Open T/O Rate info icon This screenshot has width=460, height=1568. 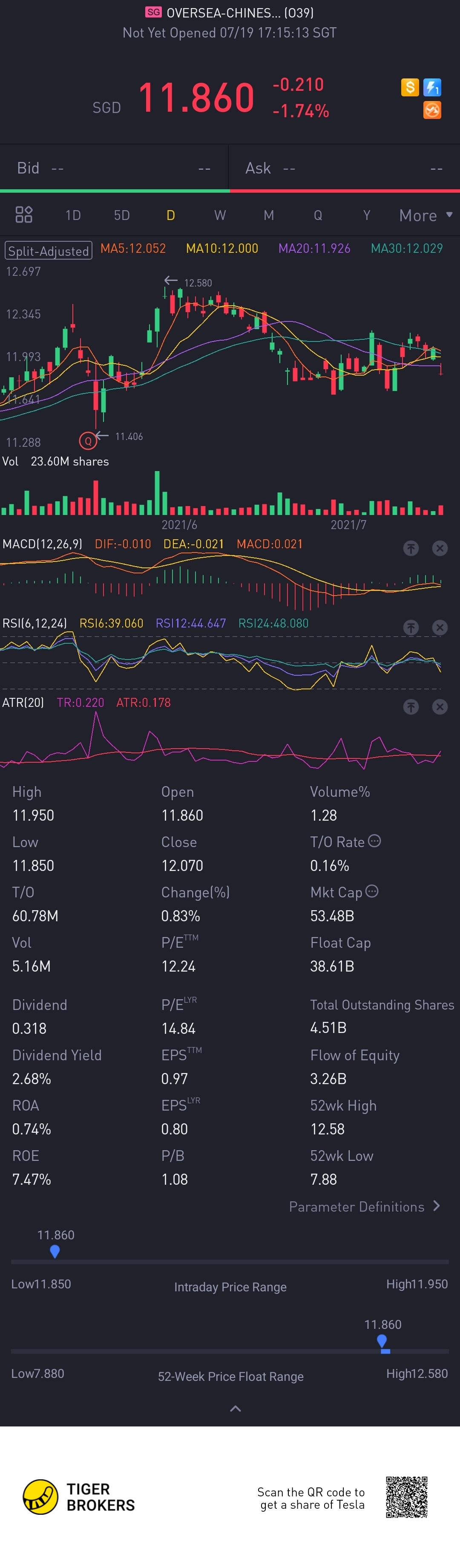click(375, 841)
